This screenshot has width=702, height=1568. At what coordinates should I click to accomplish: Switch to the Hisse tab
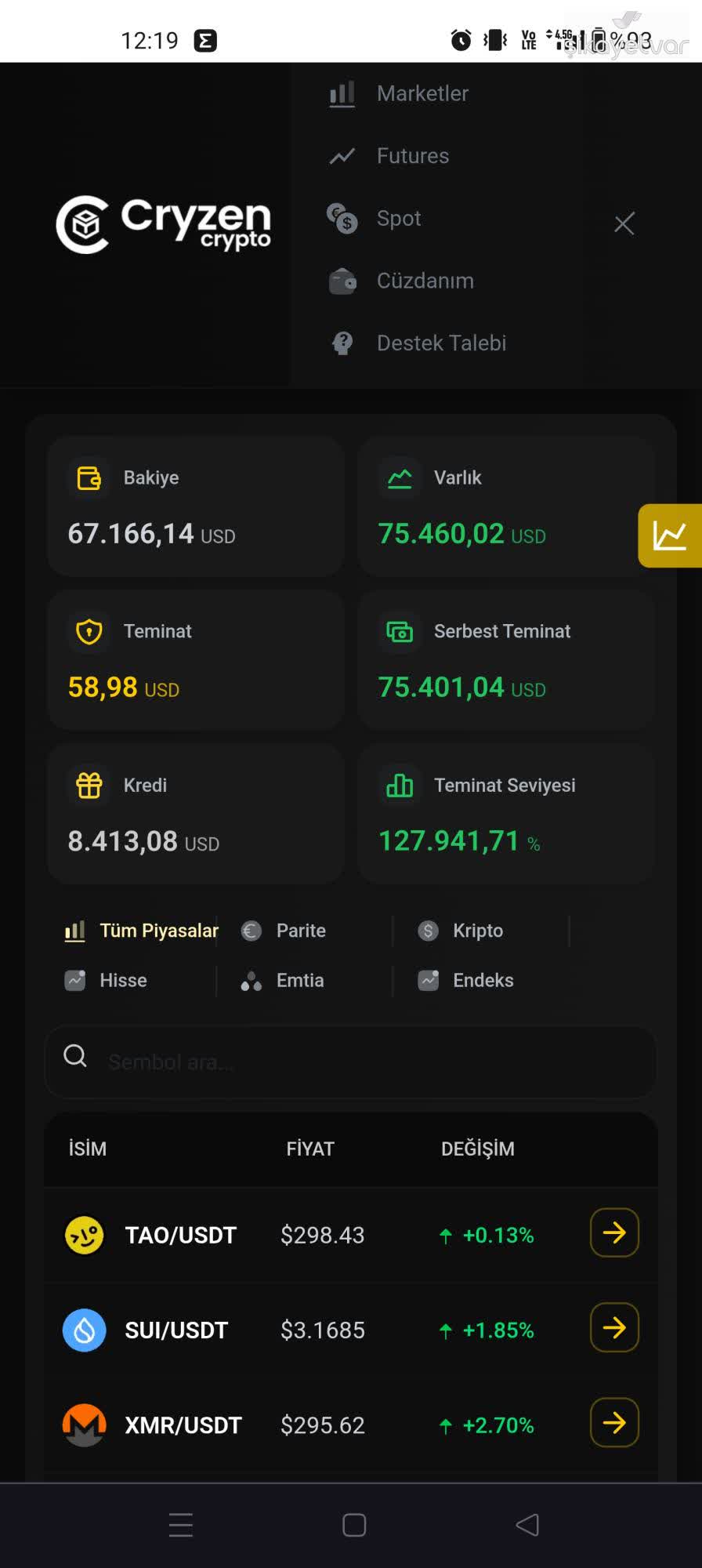pyautogui.click(x=123, y=980)
